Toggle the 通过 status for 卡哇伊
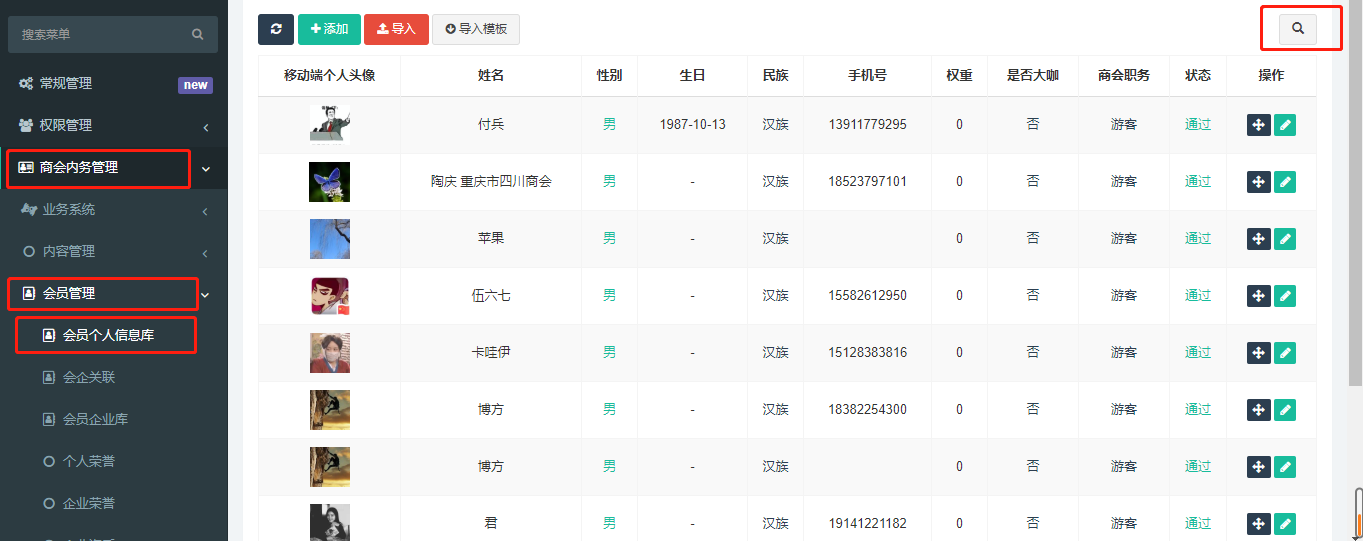Image resolution: width=1363 pixels, height=541 pixels. click(x=1197, y=353)
